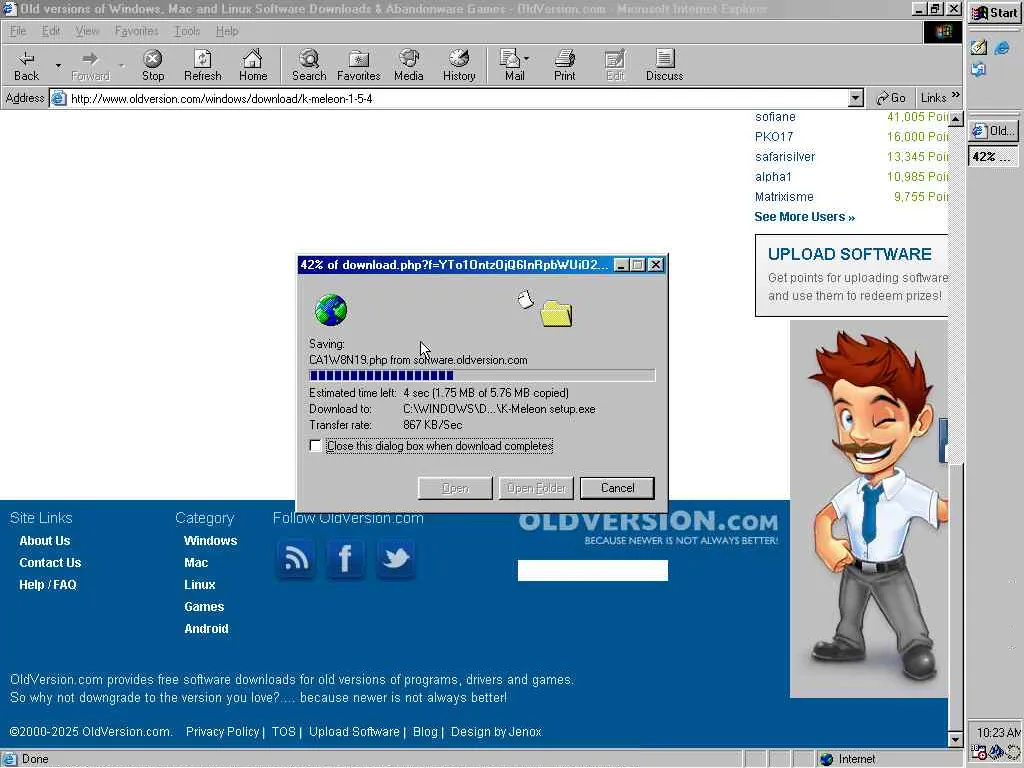Open the Privacy Policy link
The image size is (1024, 768).
(222, 731)
